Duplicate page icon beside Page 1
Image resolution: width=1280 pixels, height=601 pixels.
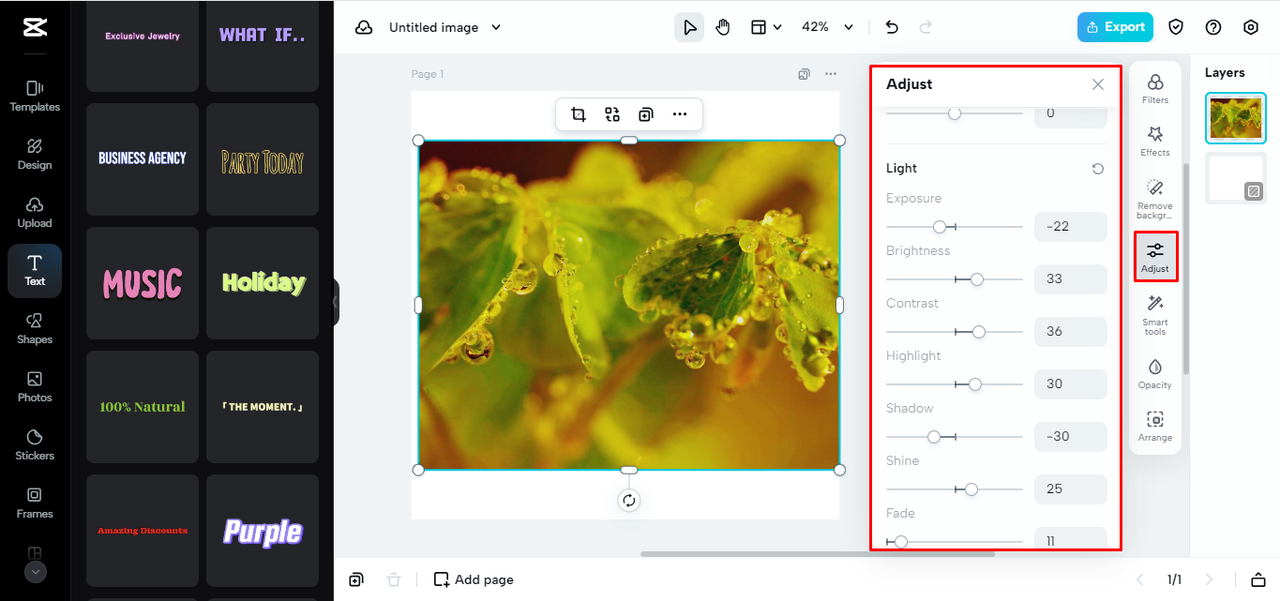tap(804, 74)
